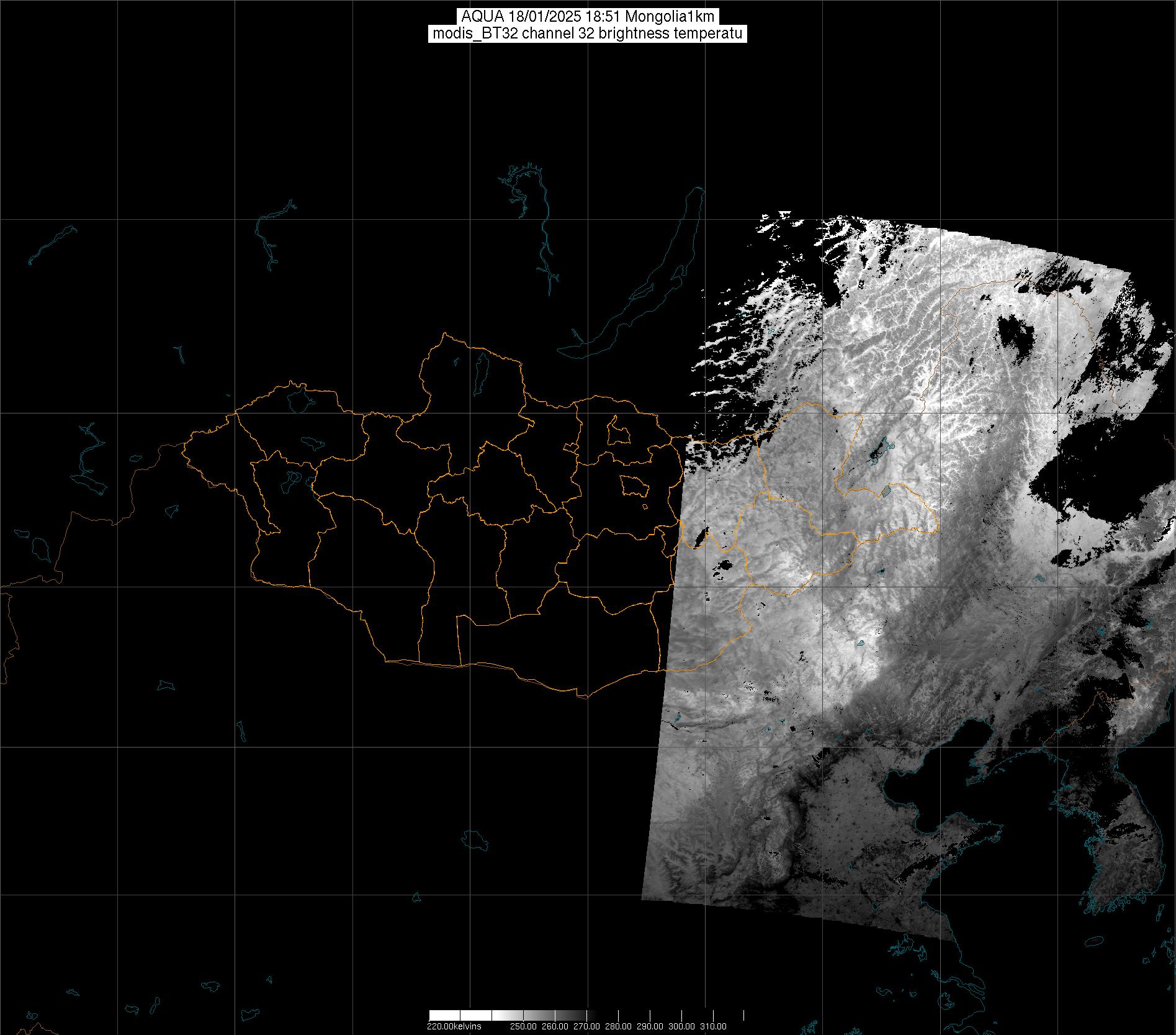1176x1035 pixels.
Task: Click the "280.00" colorbar label
Action: tap(618, 1026)
